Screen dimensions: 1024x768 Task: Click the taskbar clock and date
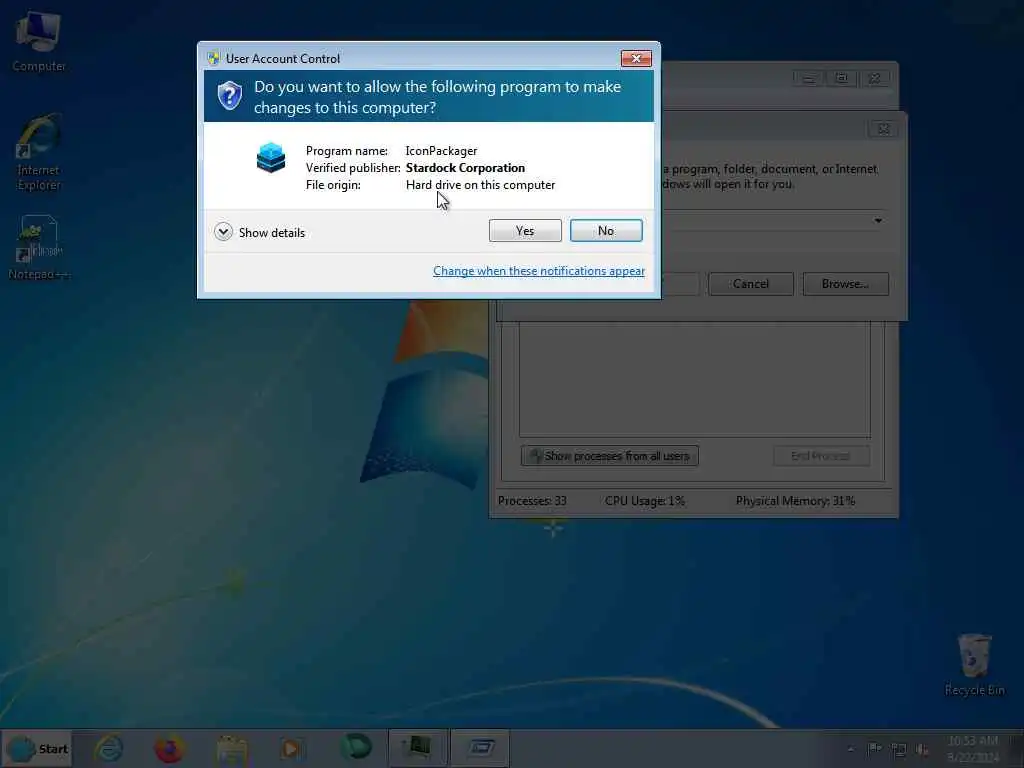click(972, 749)
